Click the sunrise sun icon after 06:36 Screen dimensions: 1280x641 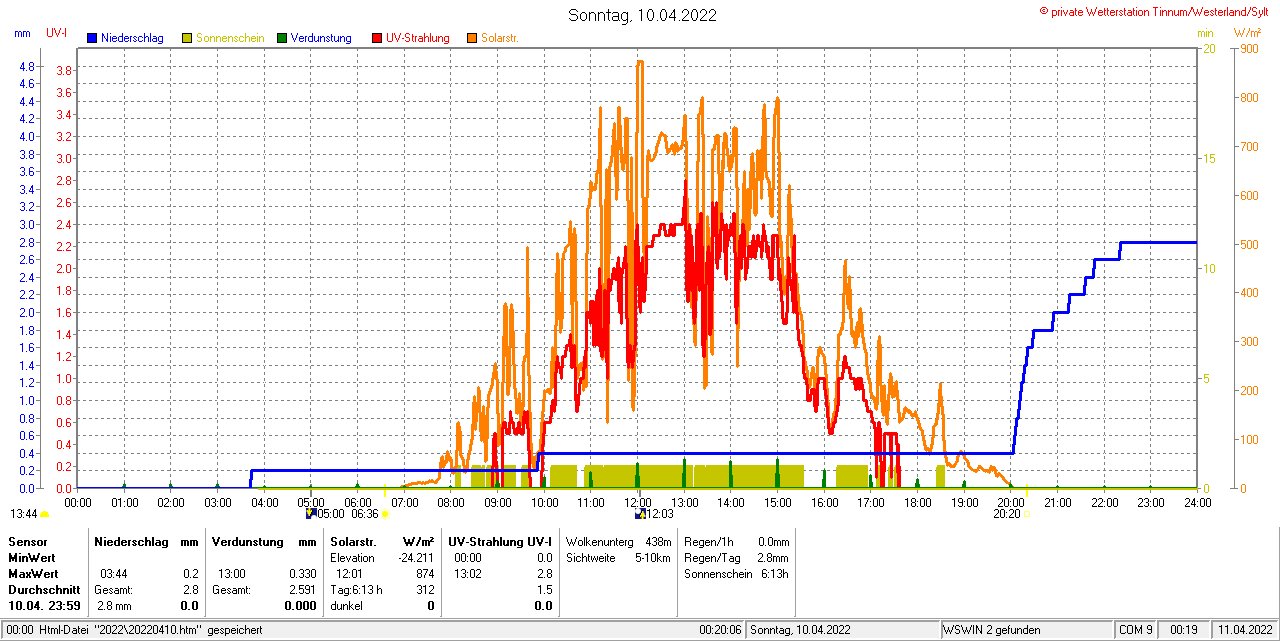pyautogui.click(x=385, y=514)
